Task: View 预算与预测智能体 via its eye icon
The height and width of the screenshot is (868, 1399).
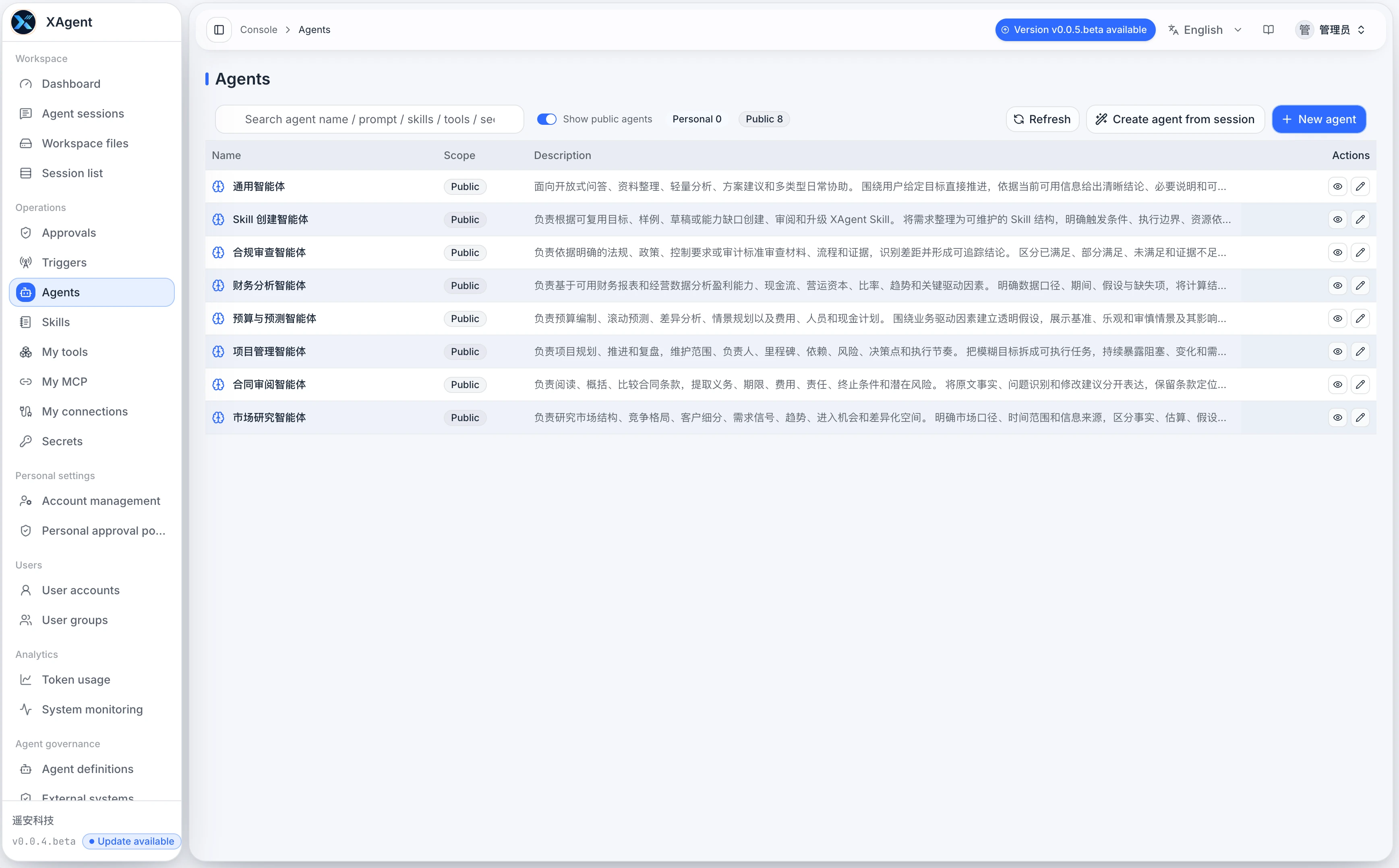Action: pyautogui.click(x=1337, y=318)
